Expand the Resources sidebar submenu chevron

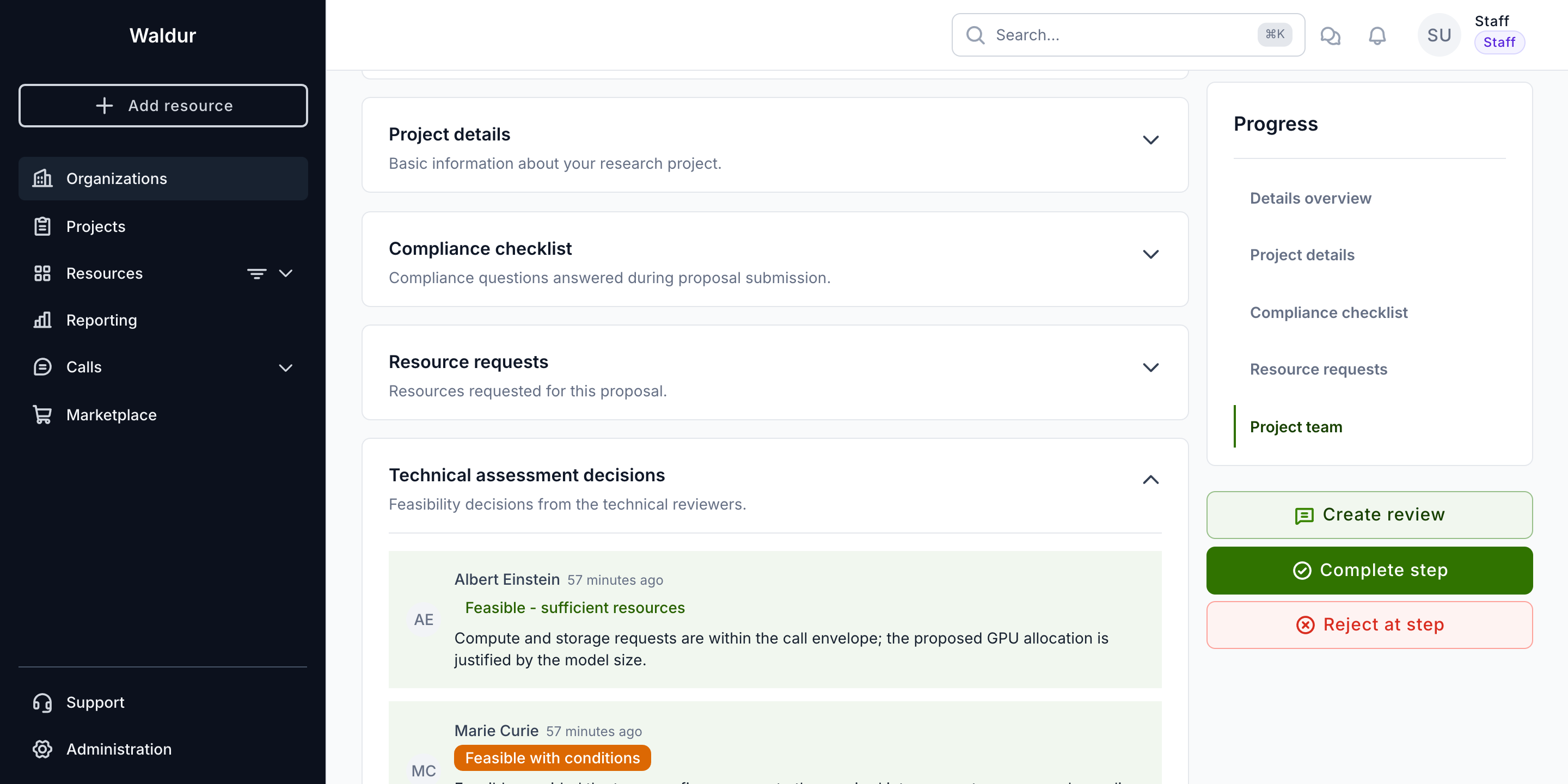click(x=285, y=273)
